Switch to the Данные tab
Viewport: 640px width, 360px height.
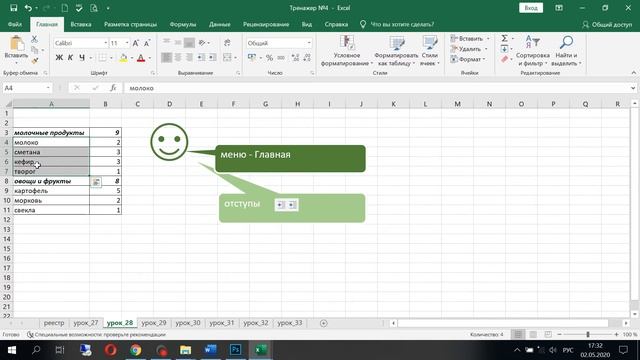[x=220, y=24]
